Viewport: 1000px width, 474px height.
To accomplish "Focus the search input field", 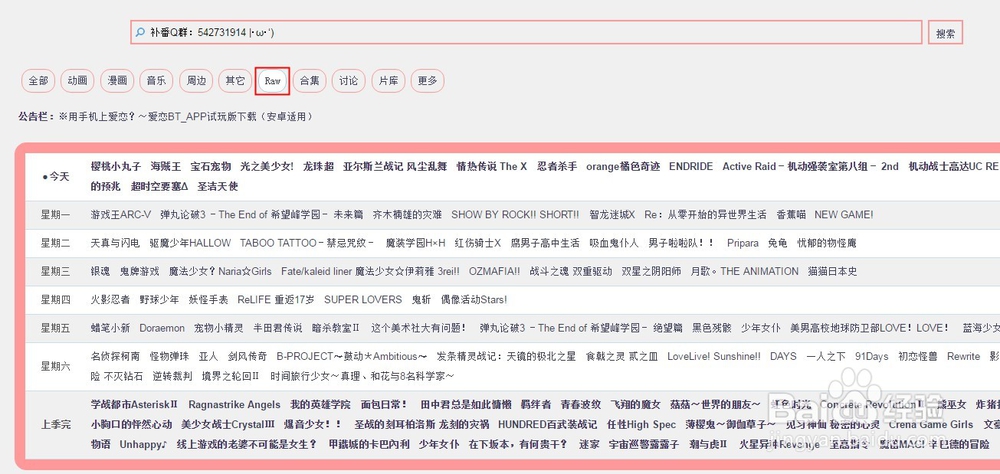I will (x=526, y=32).
